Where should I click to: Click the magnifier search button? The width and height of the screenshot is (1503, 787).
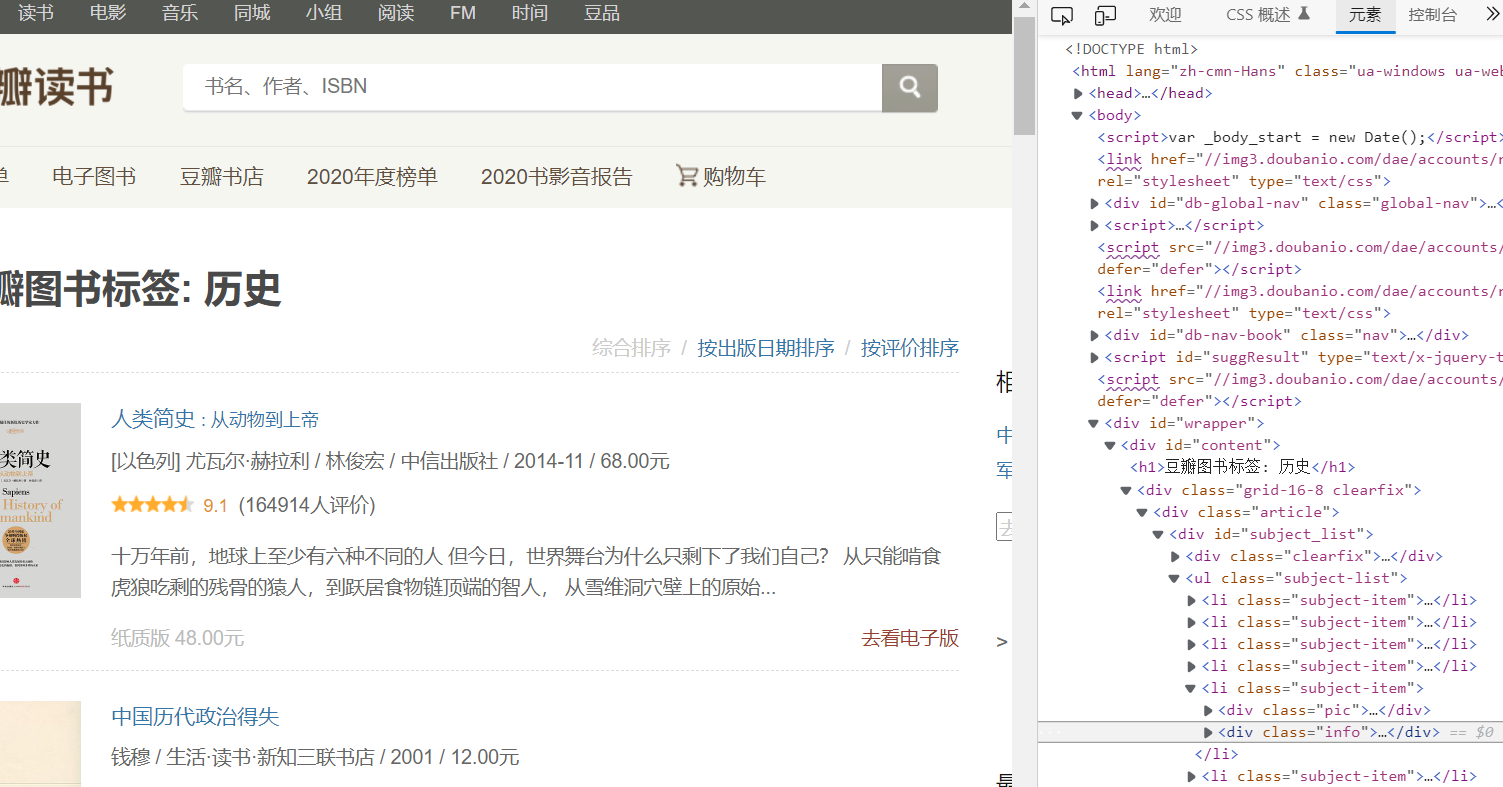[910, 88]
